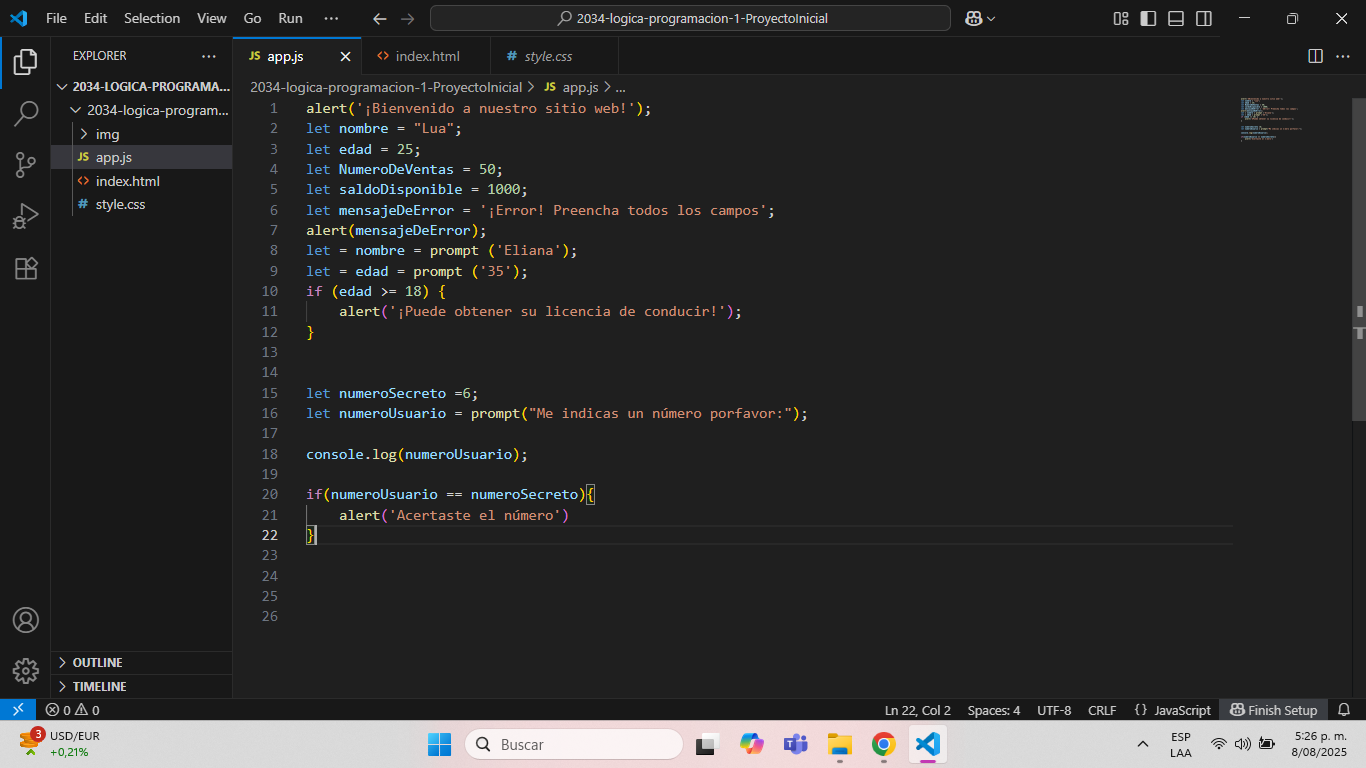
Task: Open Windows Start menu
Action: (439, 744)
